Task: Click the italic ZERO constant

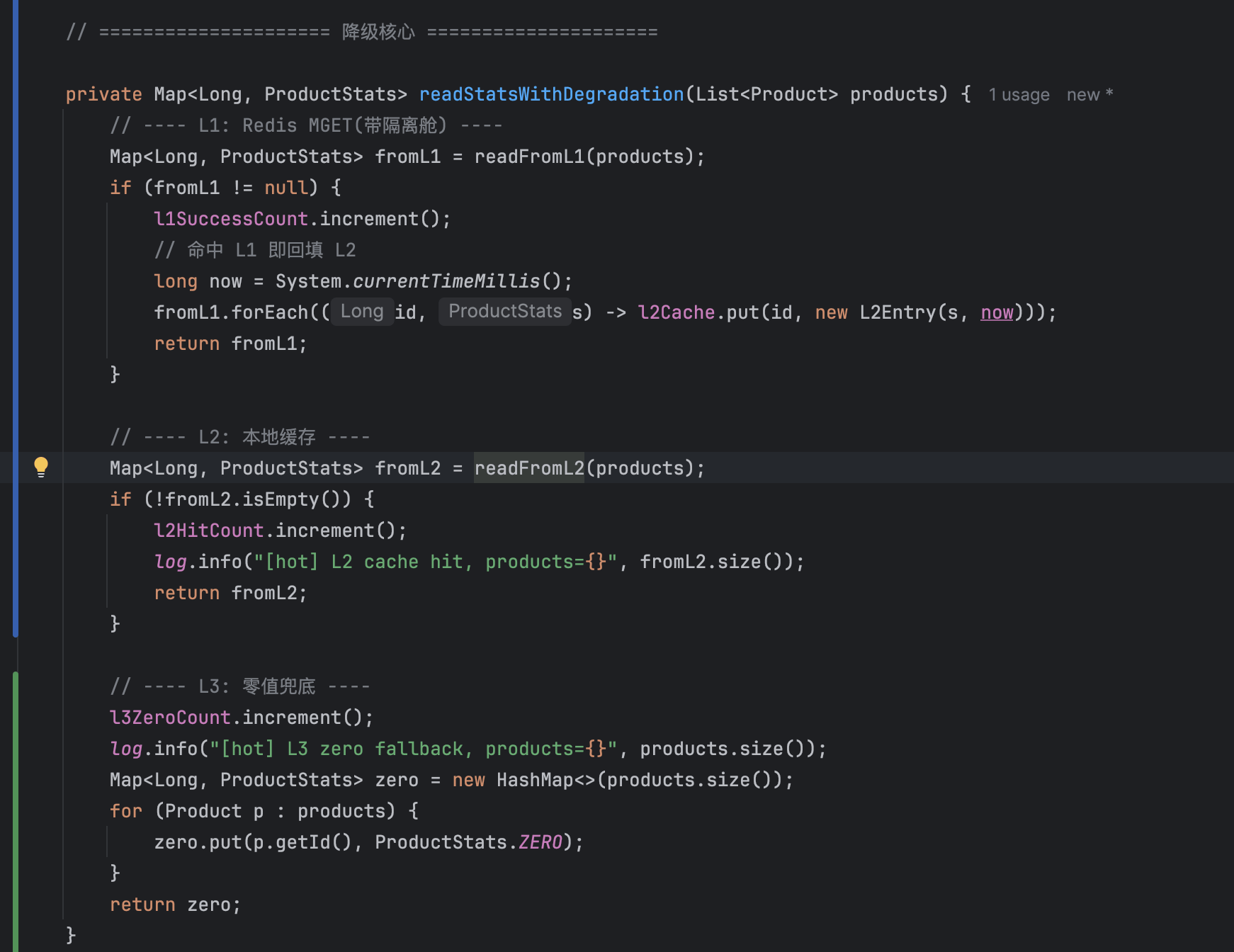Action: 540,842
